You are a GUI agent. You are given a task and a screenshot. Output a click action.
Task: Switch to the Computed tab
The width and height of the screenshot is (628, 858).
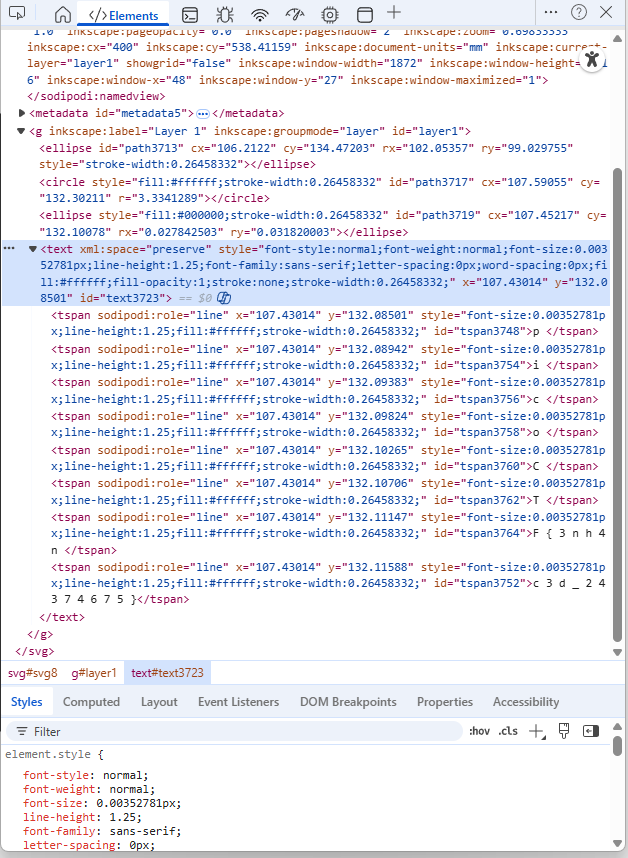pos(91,702)
